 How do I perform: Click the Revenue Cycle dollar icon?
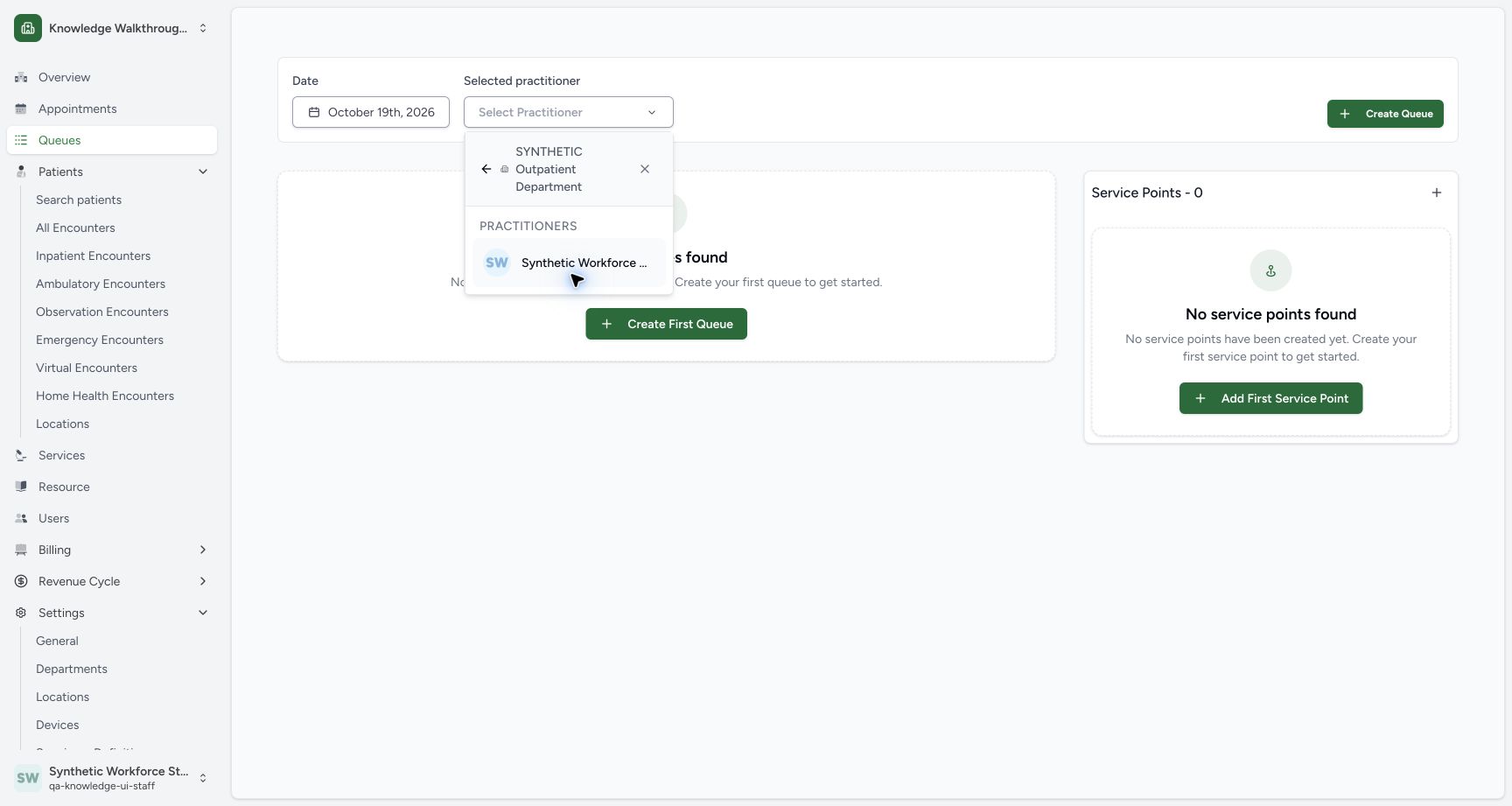pyautogui.click(x=21, y=581)
